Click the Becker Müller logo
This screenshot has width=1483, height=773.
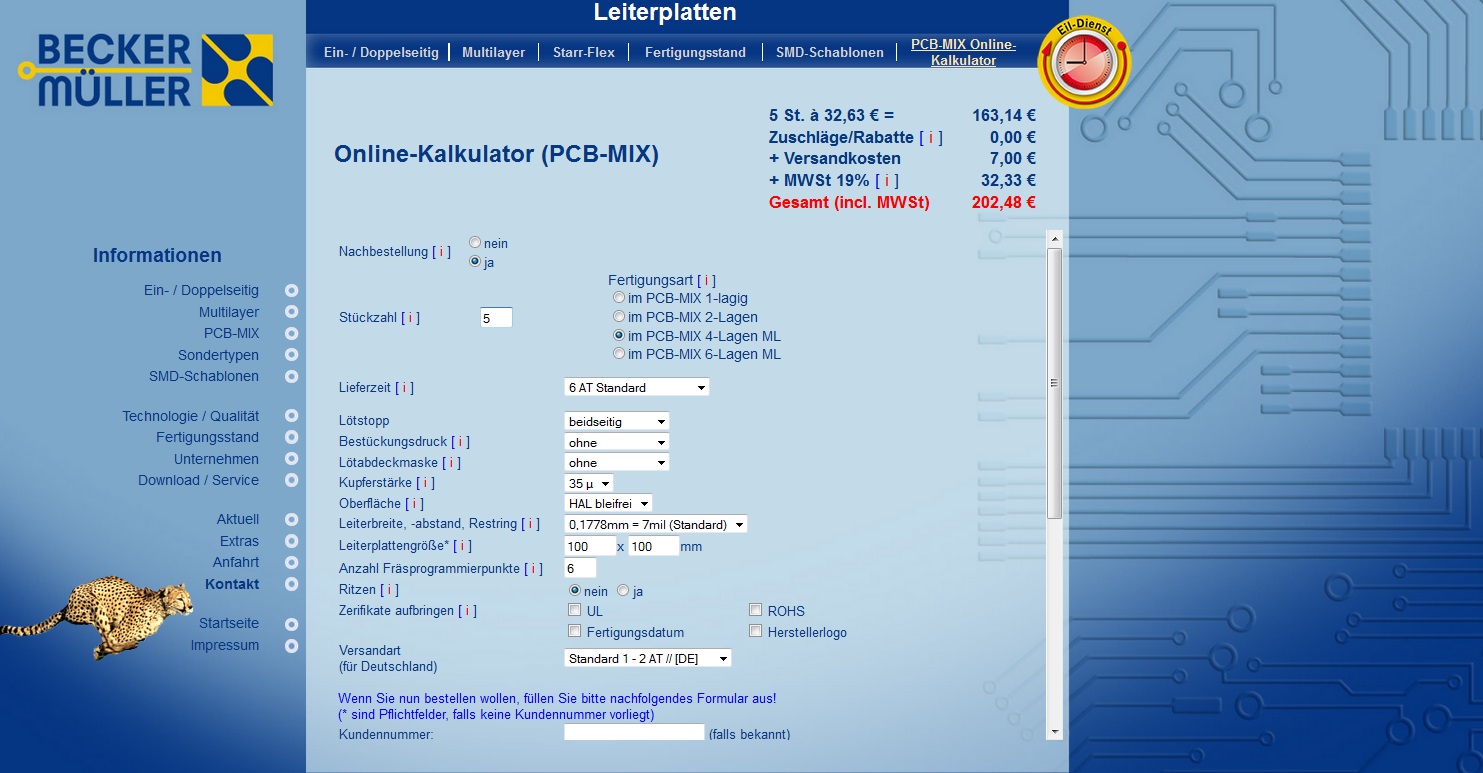[x=146, y=70]
